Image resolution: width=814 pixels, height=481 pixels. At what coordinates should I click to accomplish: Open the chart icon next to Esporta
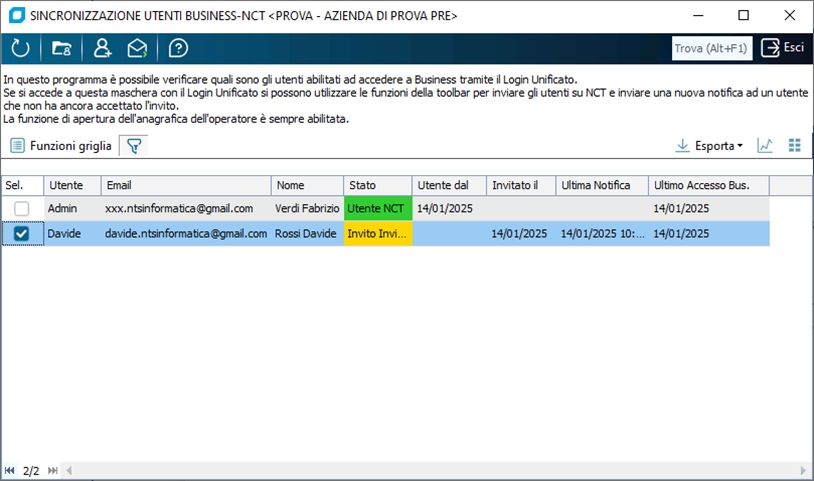pyautogui.click(x=765, y=146)
